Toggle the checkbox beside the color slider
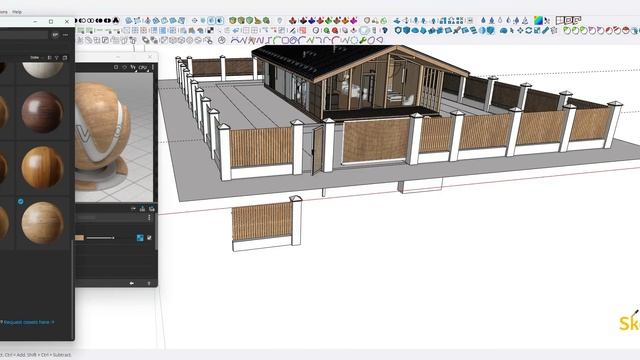 coord(149,238)
